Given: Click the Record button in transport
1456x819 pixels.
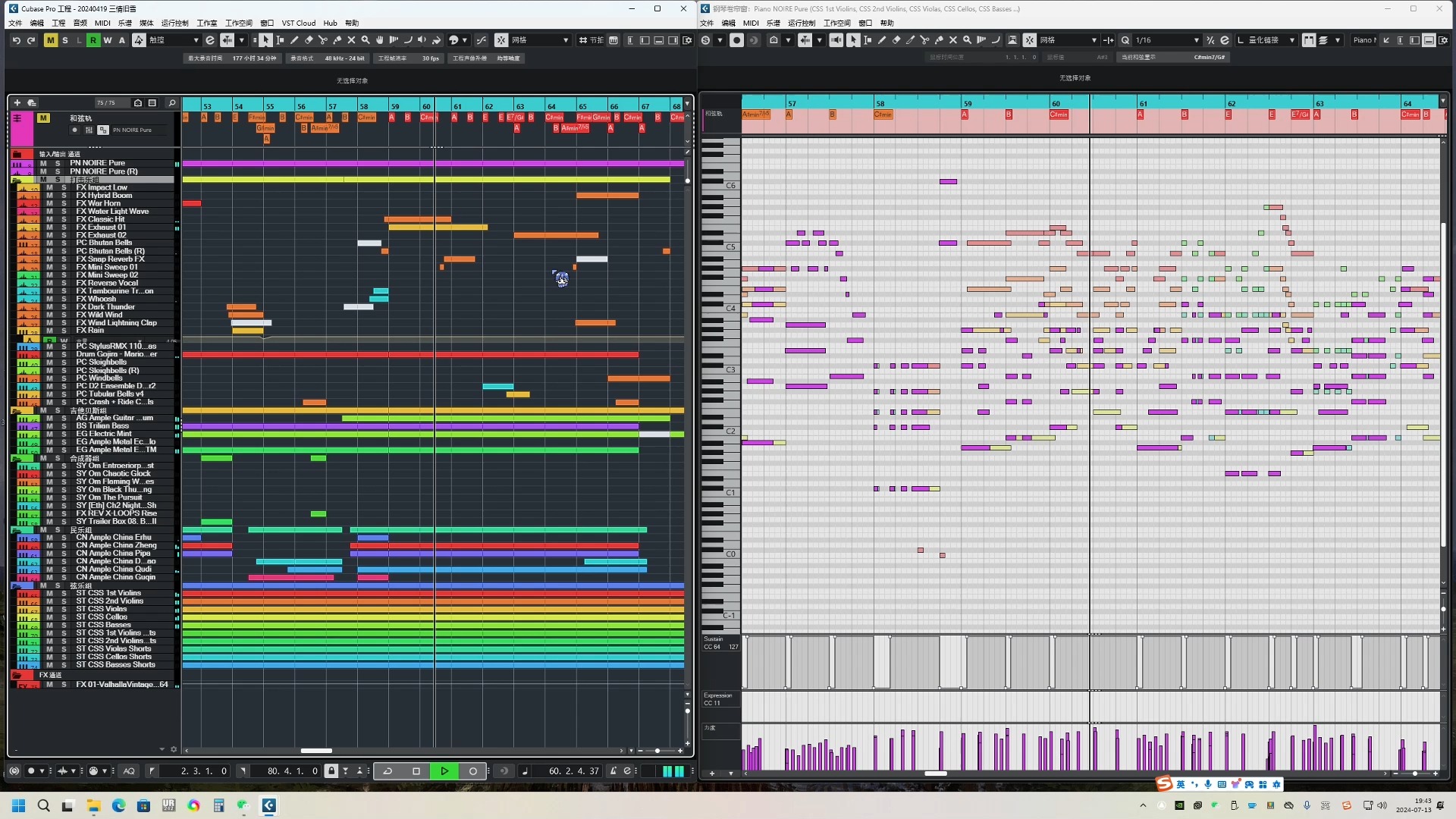Looking at the screenshot, I should pos(473,771).
